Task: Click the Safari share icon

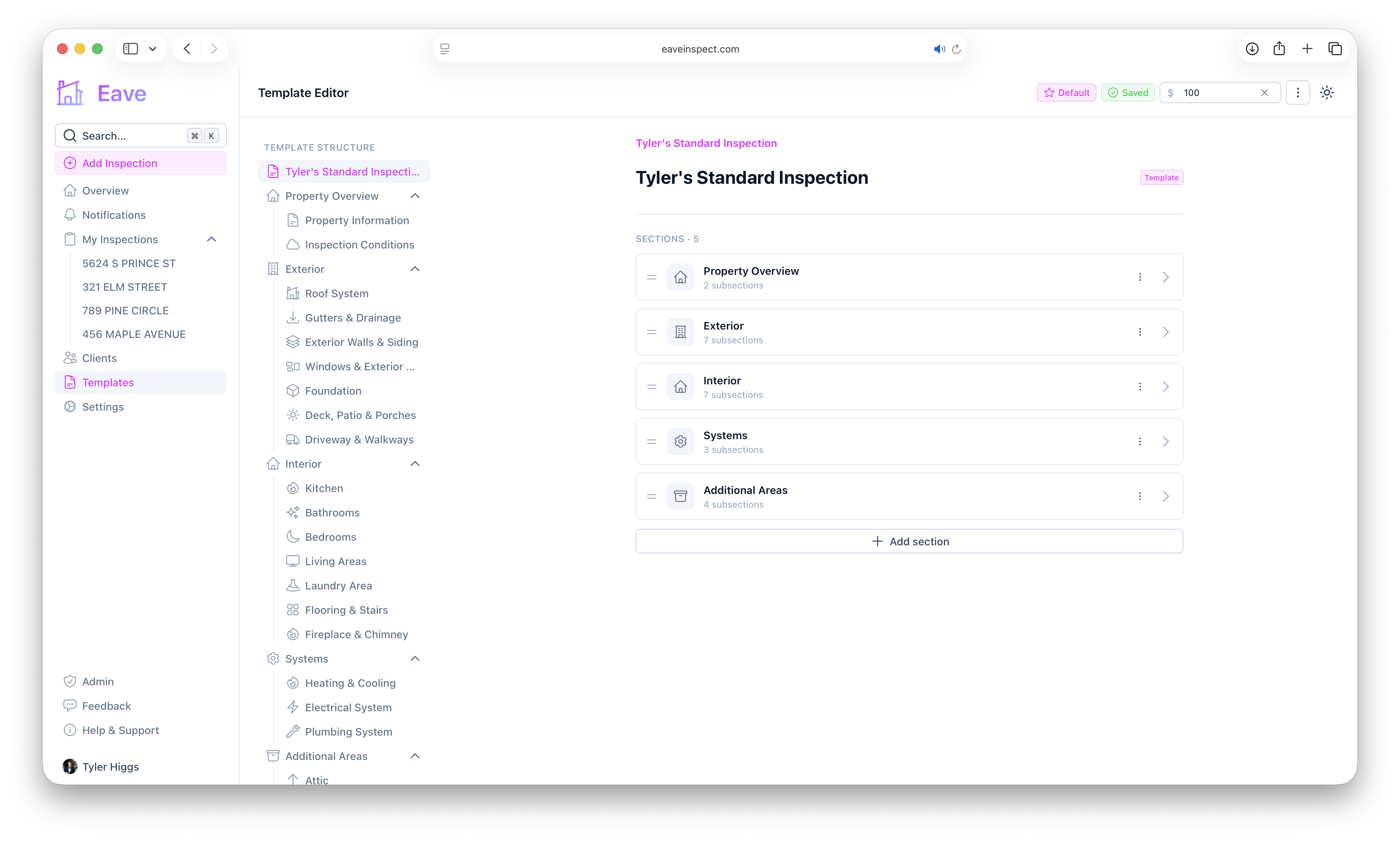Action: point(1279,49)
